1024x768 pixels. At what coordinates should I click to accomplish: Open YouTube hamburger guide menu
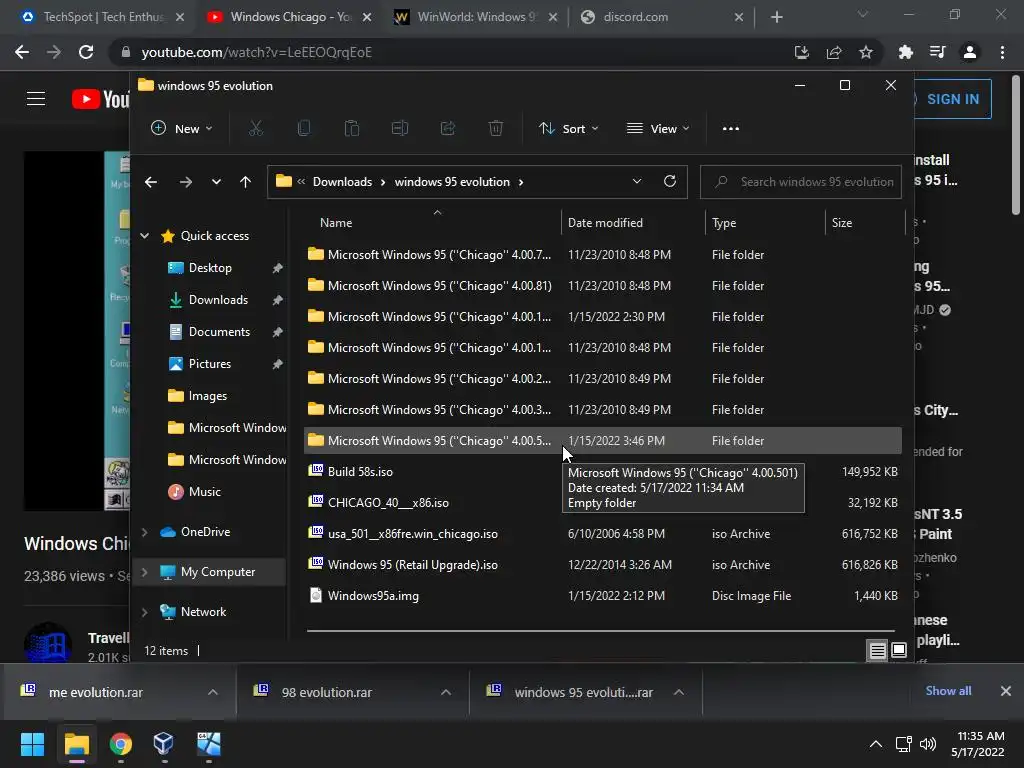[x=36, y=99]
